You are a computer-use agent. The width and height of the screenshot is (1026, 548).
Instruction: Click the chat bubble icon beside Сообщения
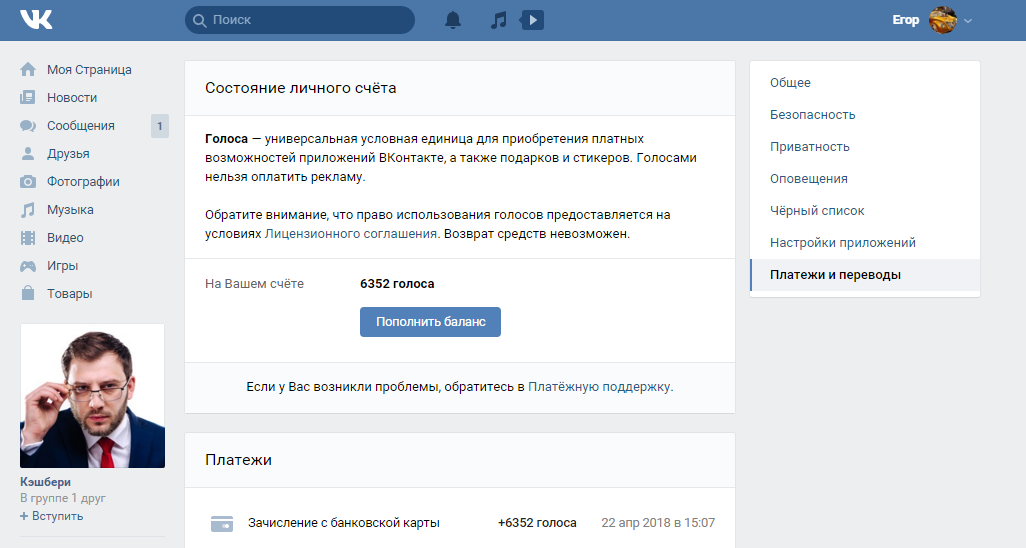point(28,126)
